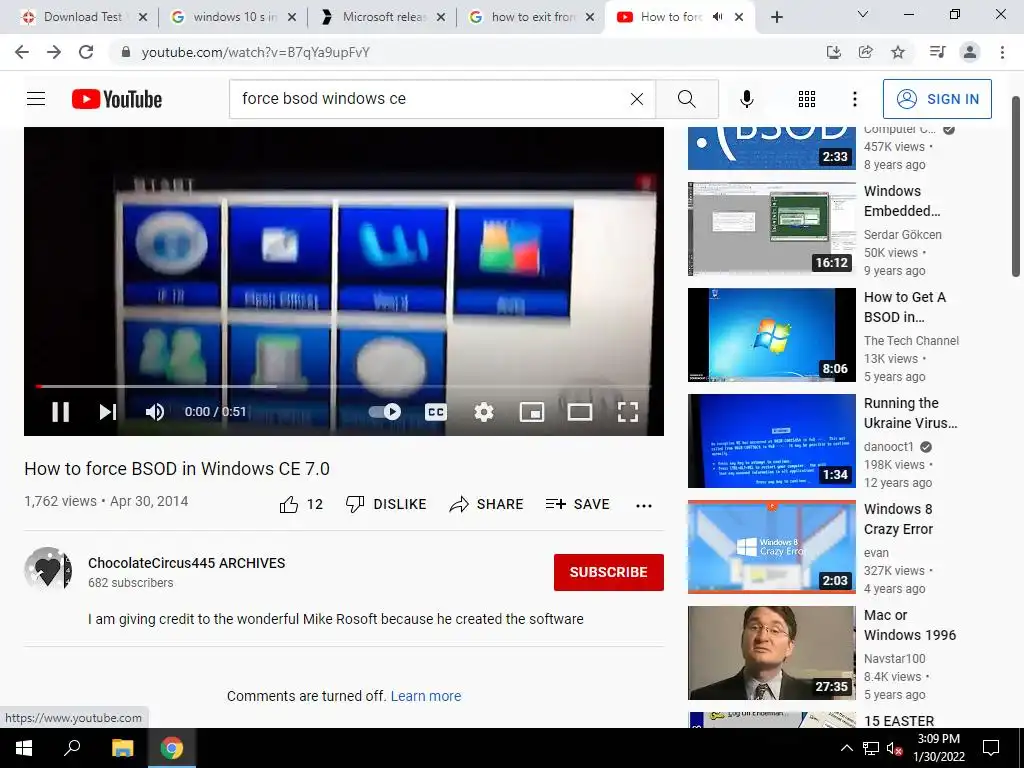
Task: Enter full screen mode
Action: [x=628, y=411]
